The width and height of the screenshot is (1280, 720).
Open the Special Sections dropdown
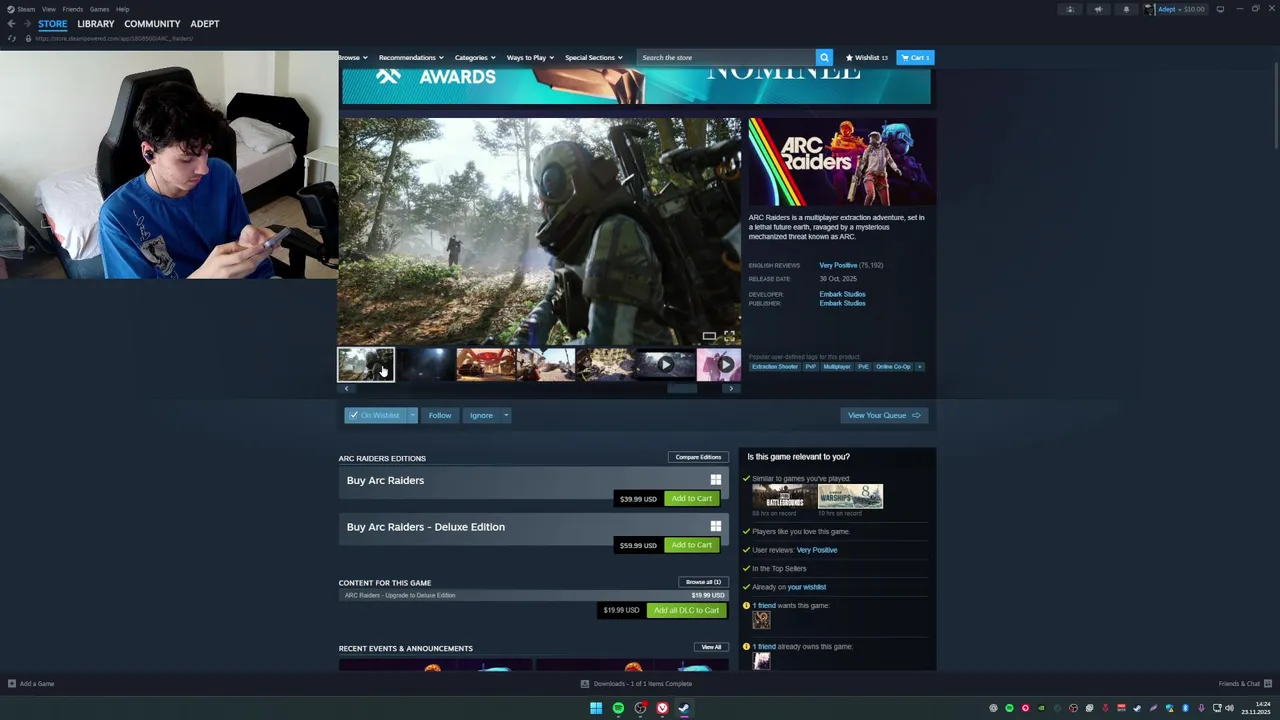(x=594, y=57)
